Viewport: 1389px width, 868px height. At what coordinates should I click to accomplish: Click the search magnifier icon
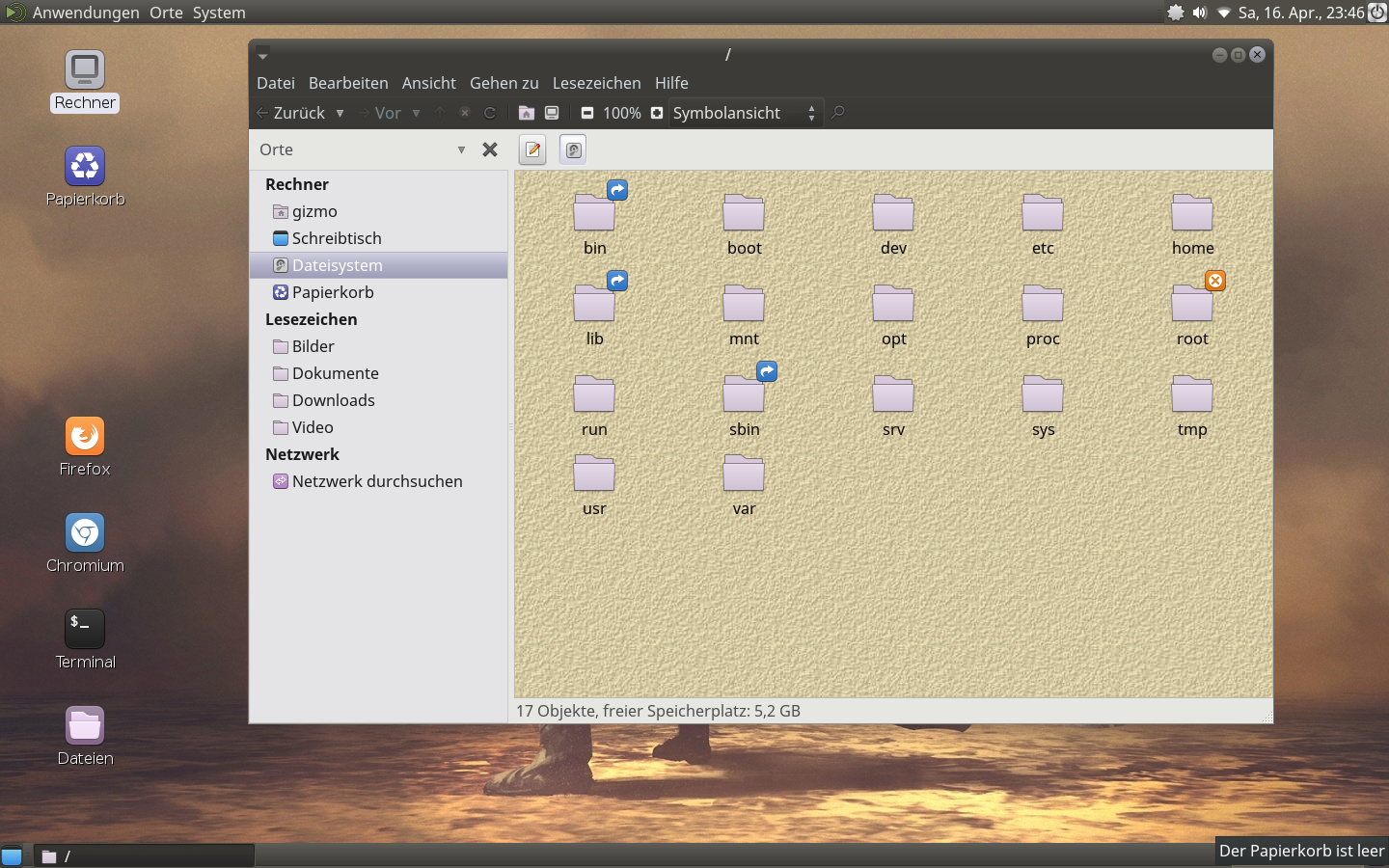tap(838, 113)
